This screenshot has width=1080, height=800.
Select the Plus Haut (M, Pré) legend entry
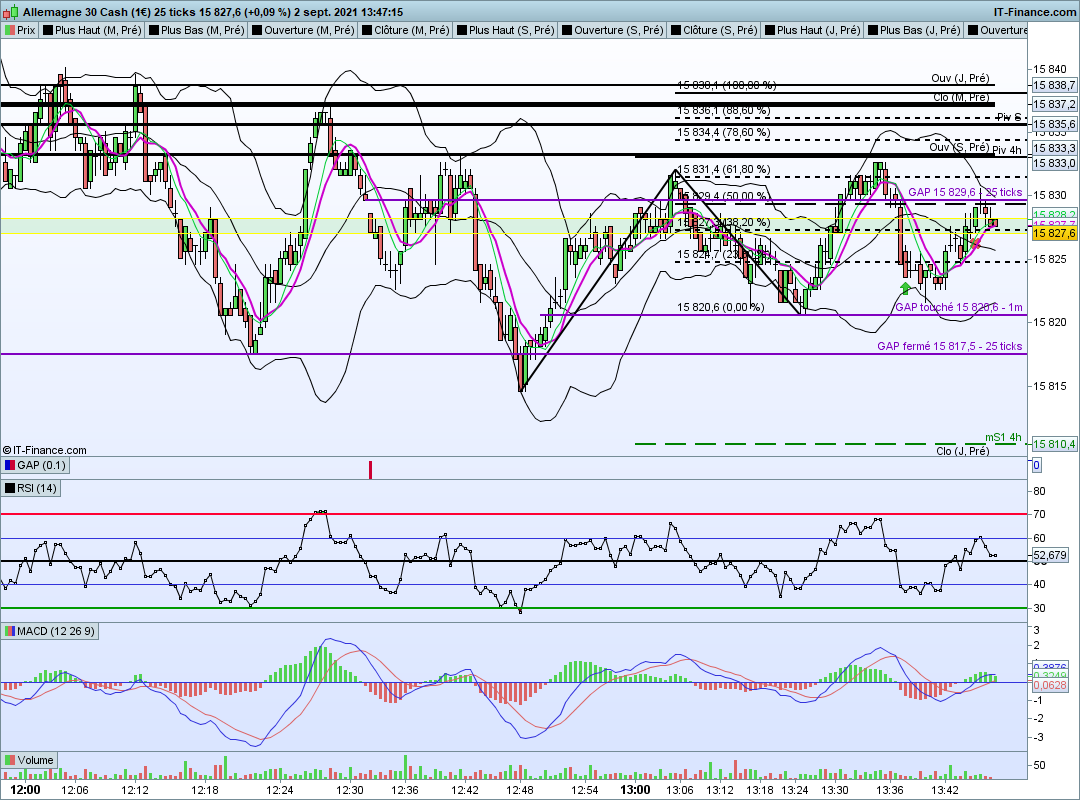click(92, 30)
